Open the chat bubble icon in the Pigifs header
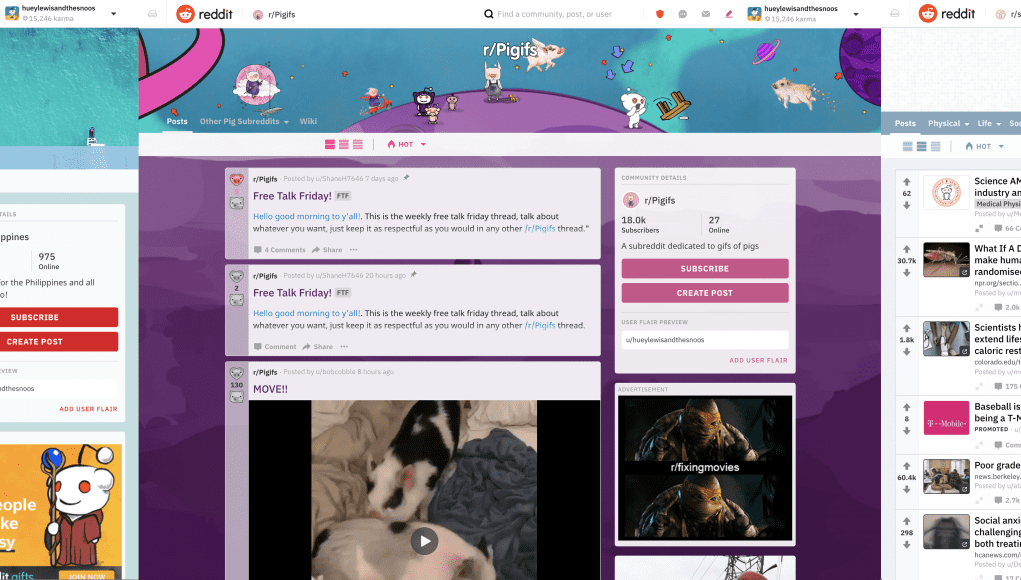 click(x=682, y=14)
